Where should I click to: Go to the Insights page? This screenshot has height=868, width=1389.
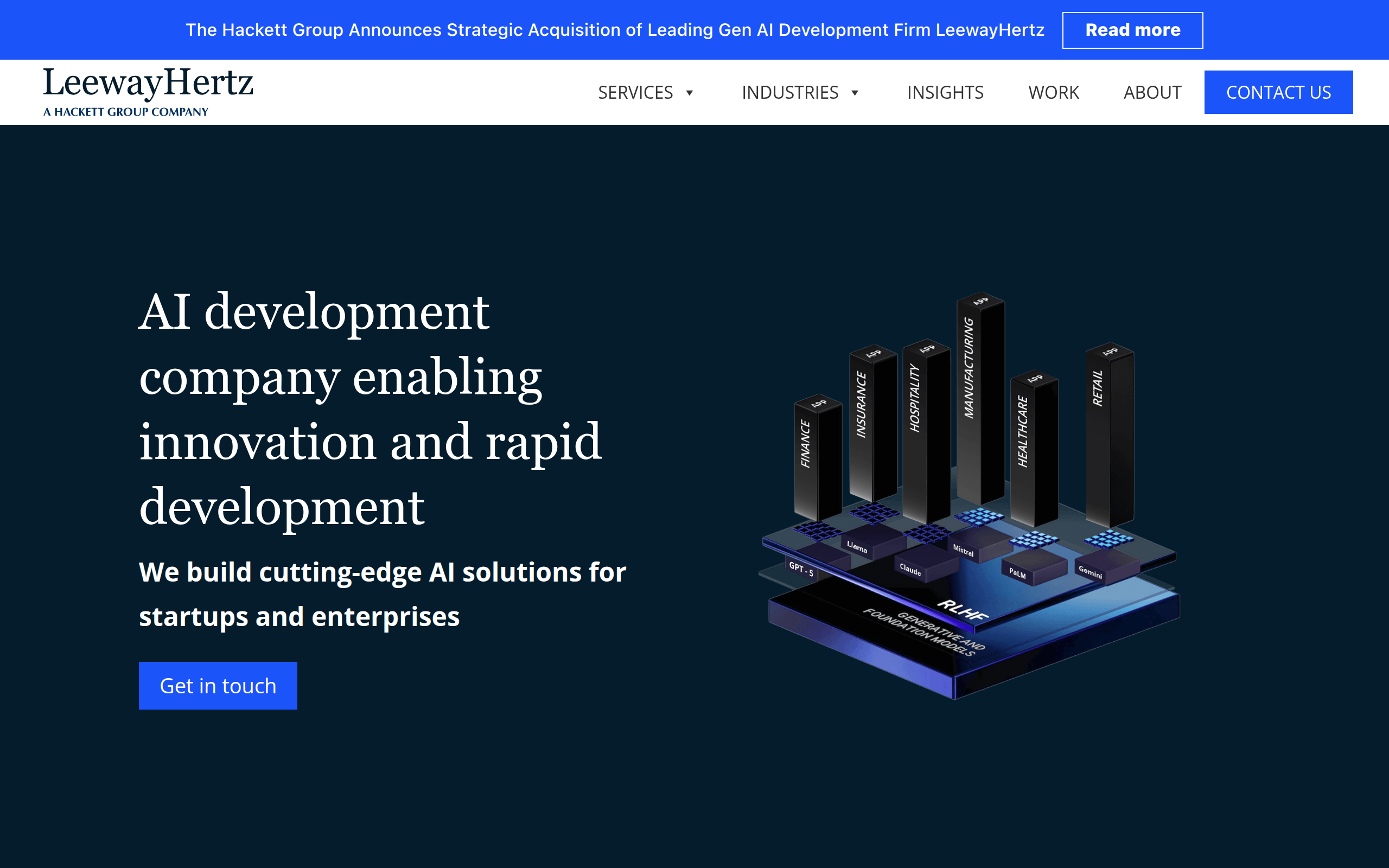pos(945,92)
